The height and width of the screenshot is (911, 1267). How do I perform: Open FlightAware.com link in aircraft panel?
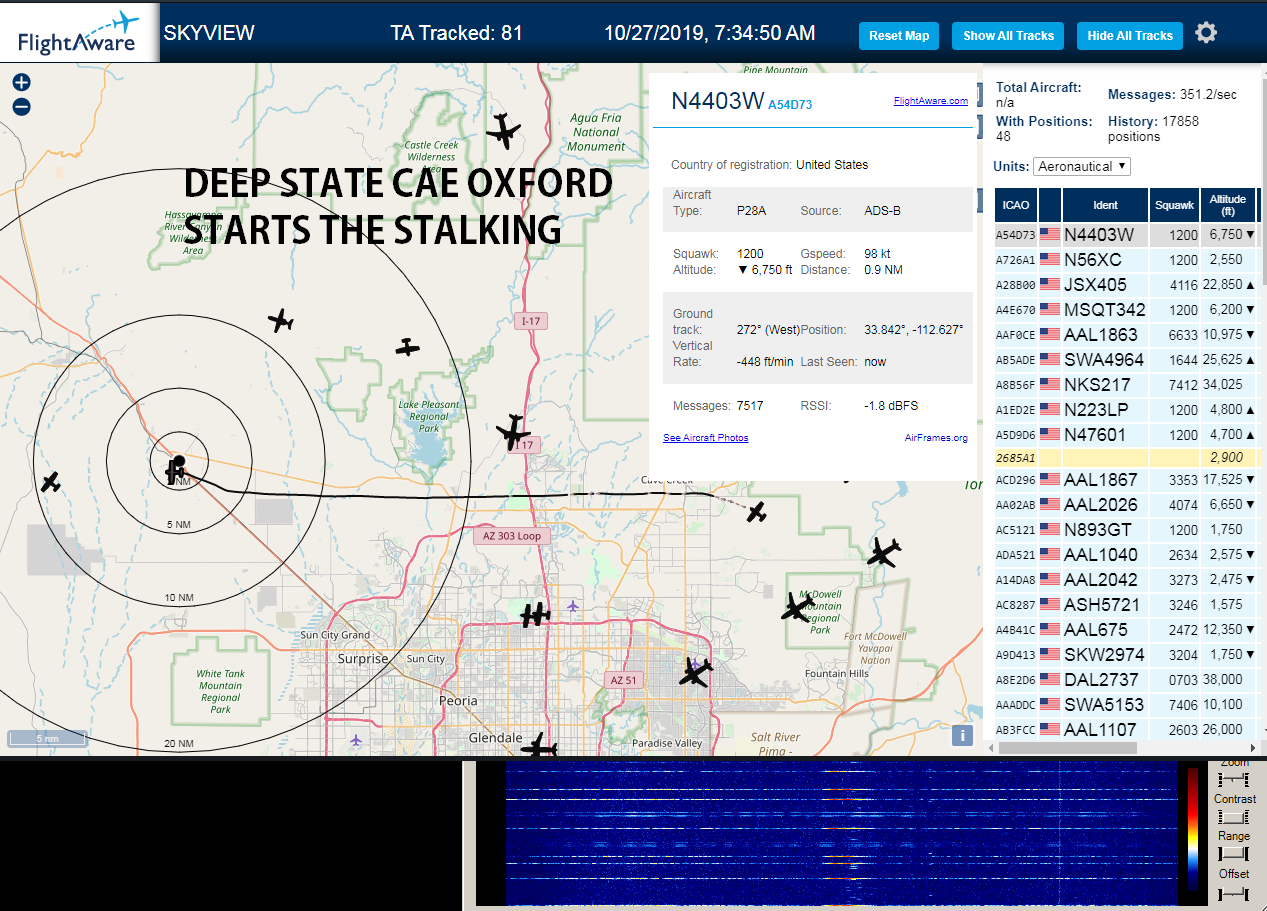930,101
